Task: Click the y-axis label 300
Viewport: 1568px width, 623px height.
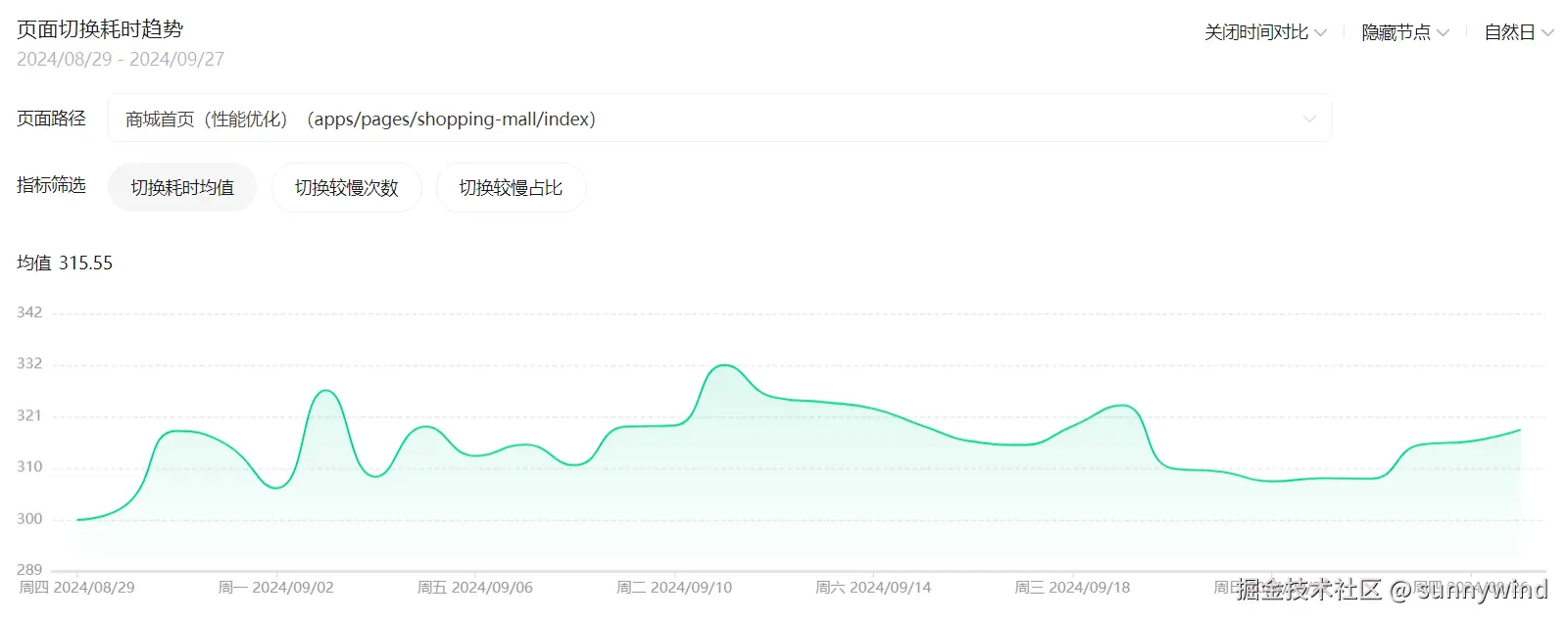Action: (29, 518)
